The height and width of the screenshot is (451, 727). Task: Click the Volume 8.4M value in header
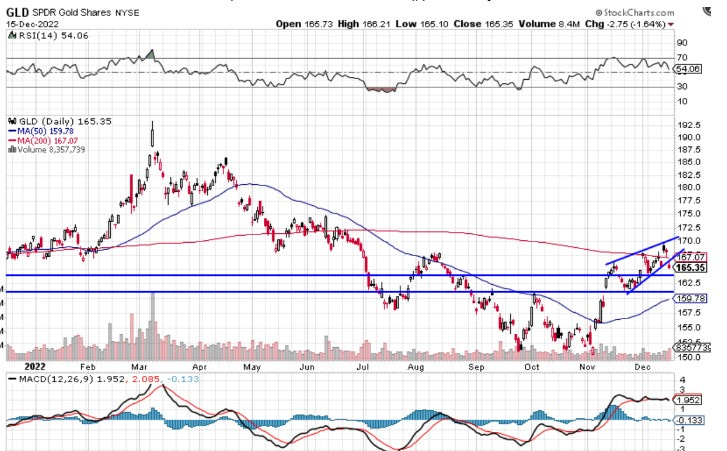tap(570, 24)
